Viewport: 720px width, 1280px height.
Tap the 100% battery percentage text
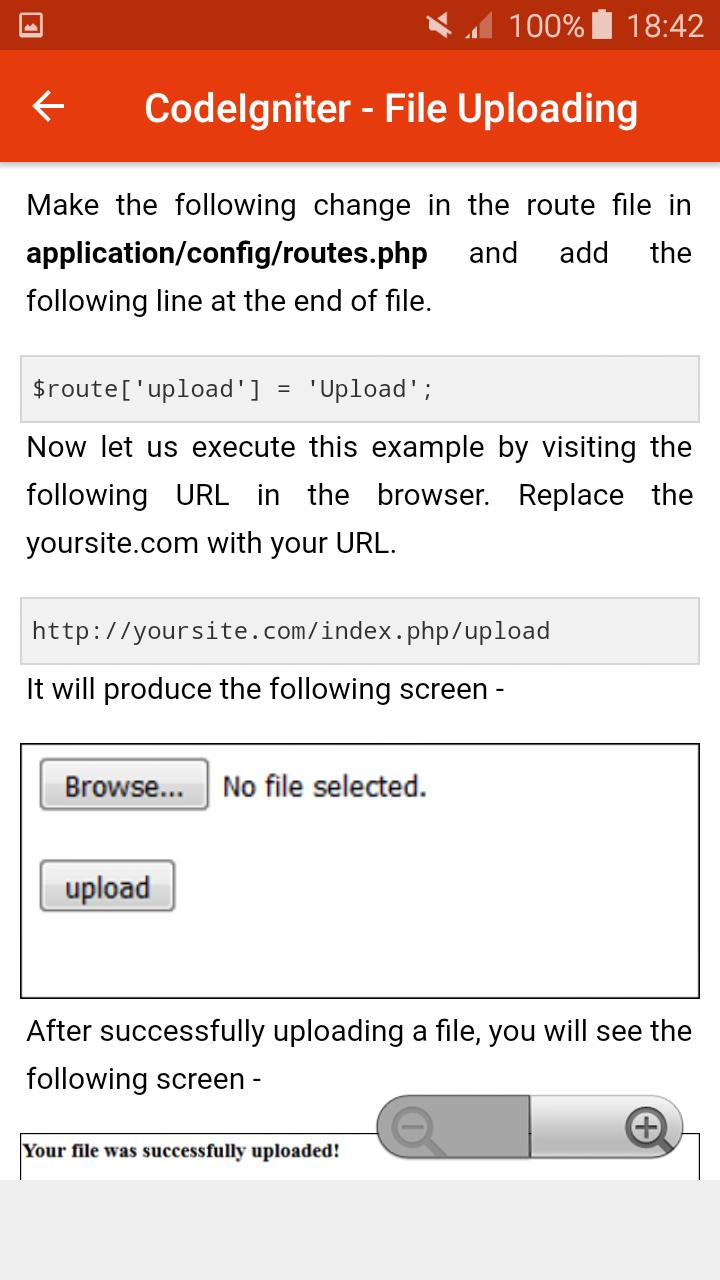(545, 25)
